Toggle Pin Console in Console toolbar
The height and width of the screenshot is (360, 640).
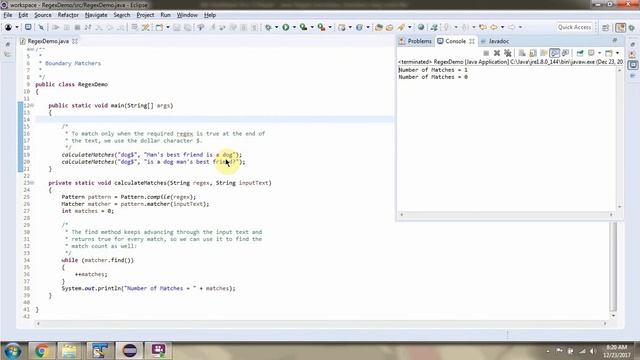click(x=580, y=53)
